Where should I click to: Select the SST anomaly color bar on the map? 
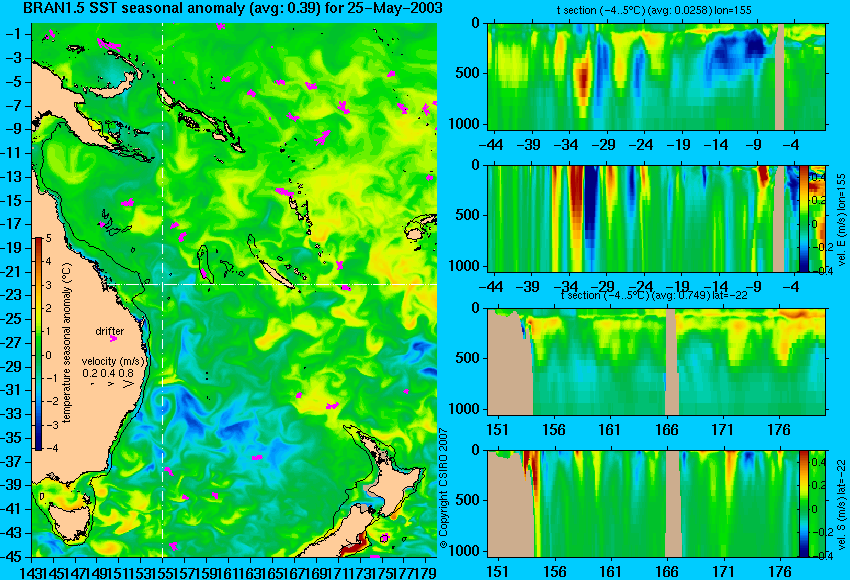click(39, 344)
